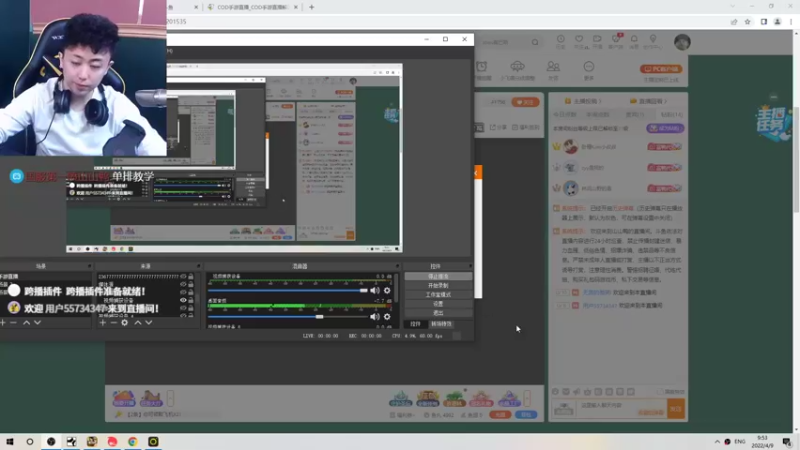Open settings gear for desktop audio channel
800x450 pixels.
387,316
